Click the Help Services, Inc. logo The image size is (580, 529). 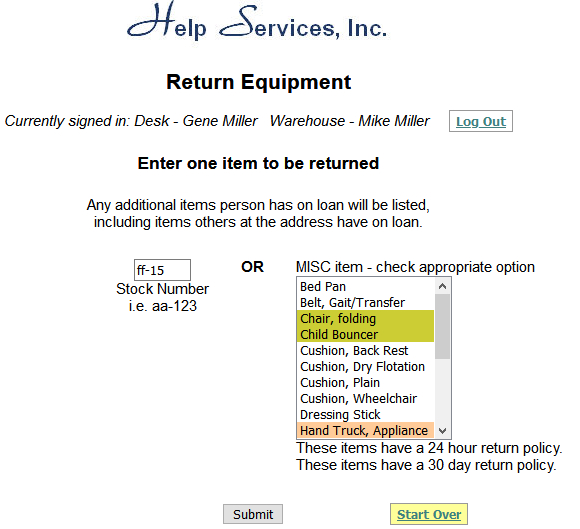(257, 20)
